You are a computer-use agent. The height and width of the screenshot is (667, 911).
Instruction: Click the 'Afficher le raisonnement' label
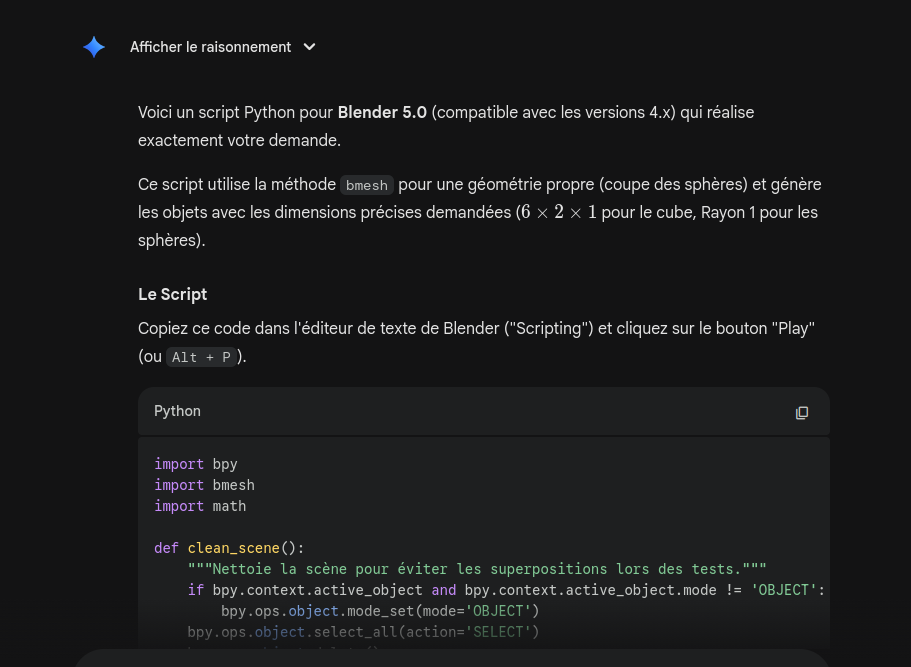[210, 47]
